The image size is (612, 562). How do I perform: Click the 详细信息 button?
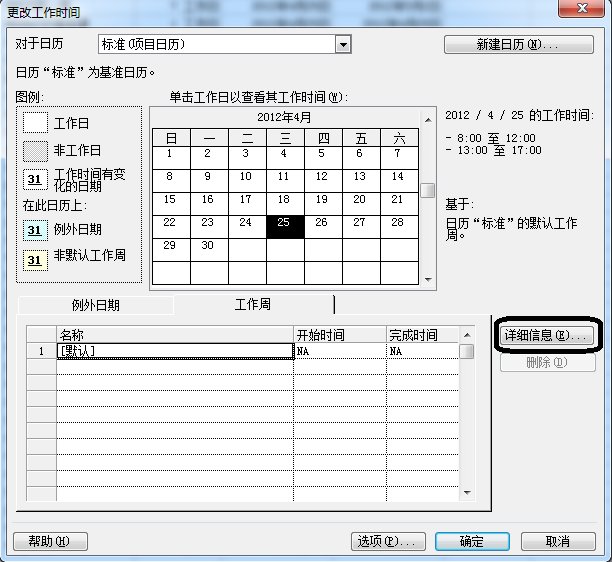547,335
